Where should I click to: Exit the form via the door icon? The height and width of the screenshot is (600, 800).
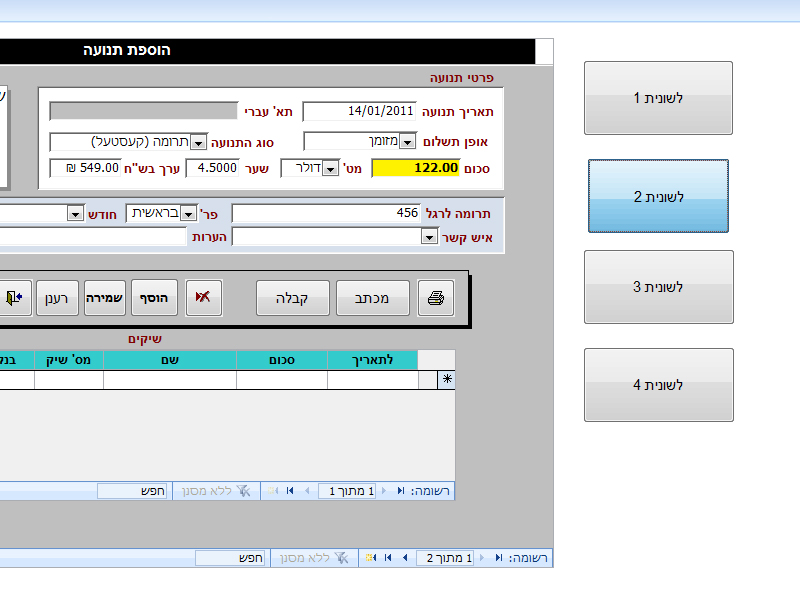coord(14,298)
